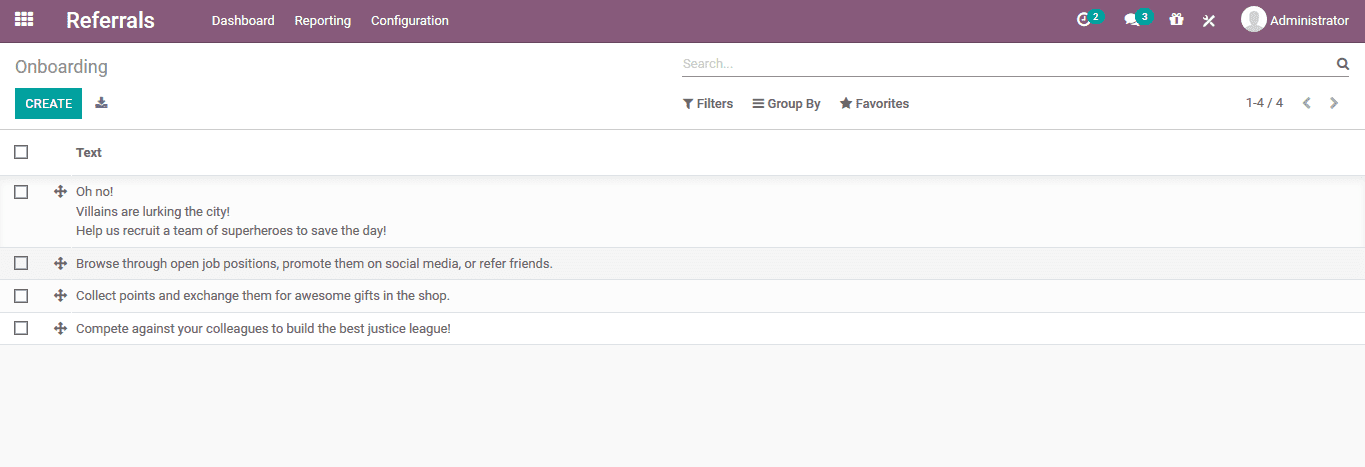Click drag handle of 'Compete against' row

pyautogui.click(x=60, y=328)
